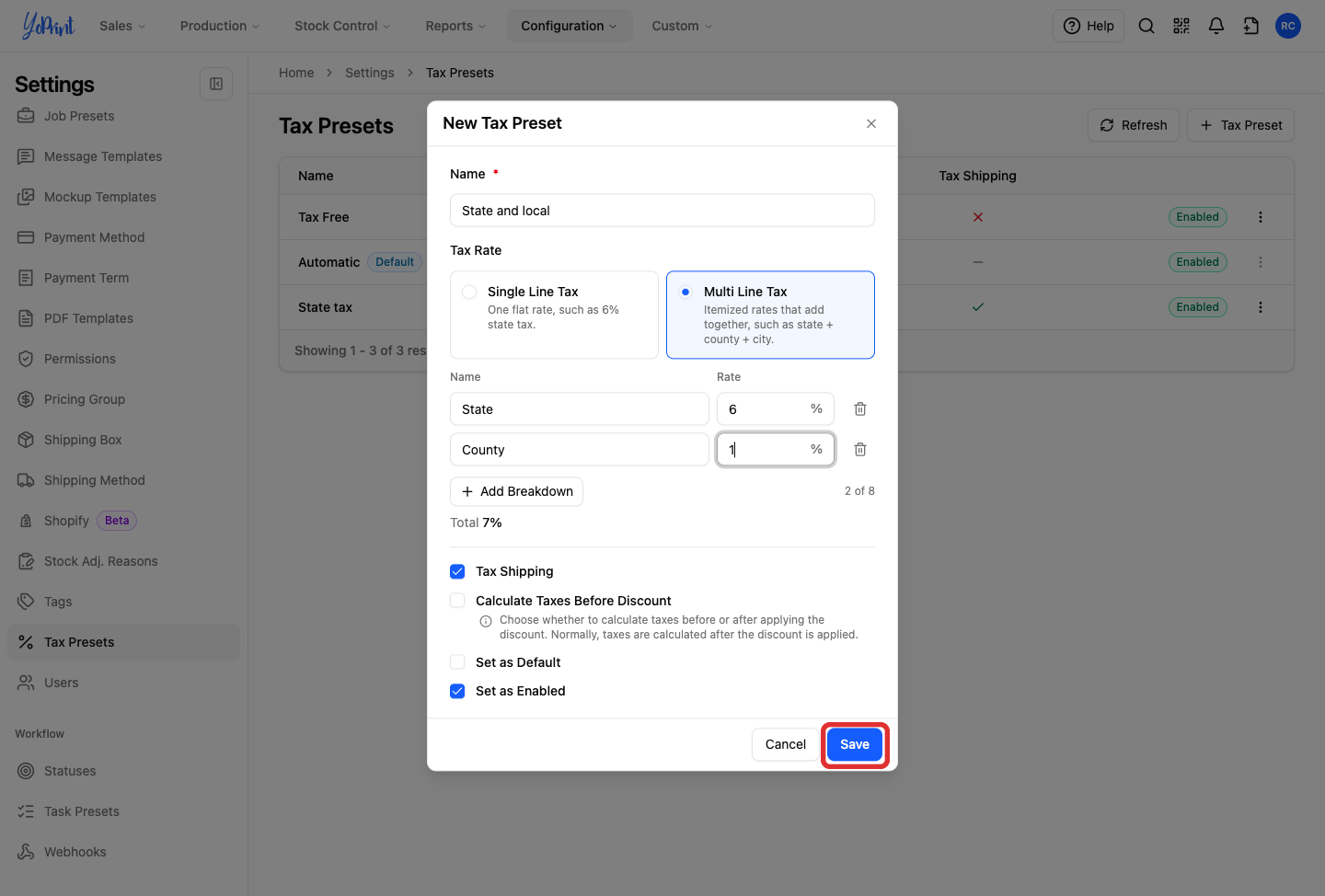Open actions menu for Tax Free row
Screen dimensions: 1325x896
point(1261,217)
